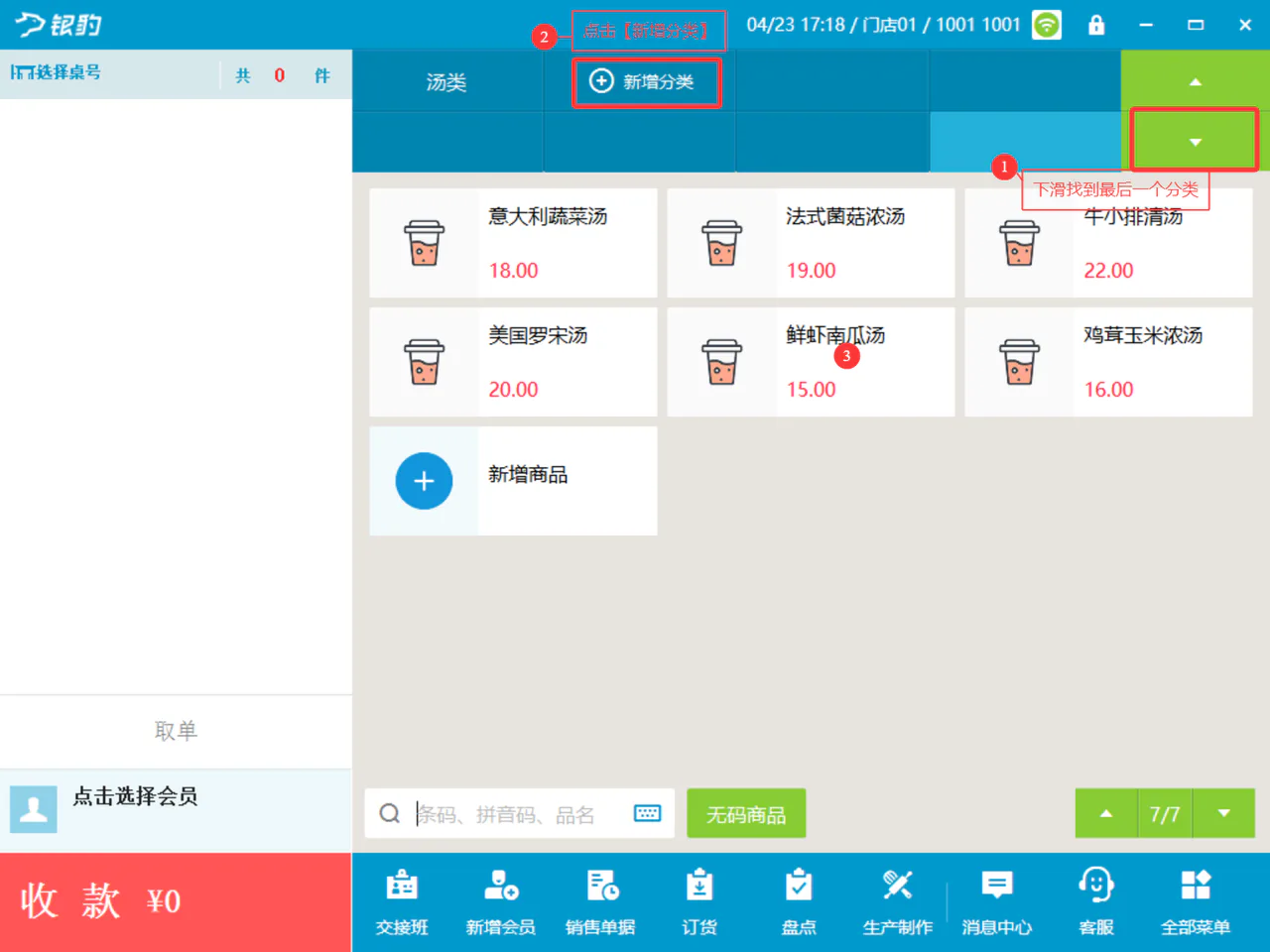Click 选择桌号 table selector
This screenshot has height=952, width=1270.
pyautogui.click(x=56, y=72)
